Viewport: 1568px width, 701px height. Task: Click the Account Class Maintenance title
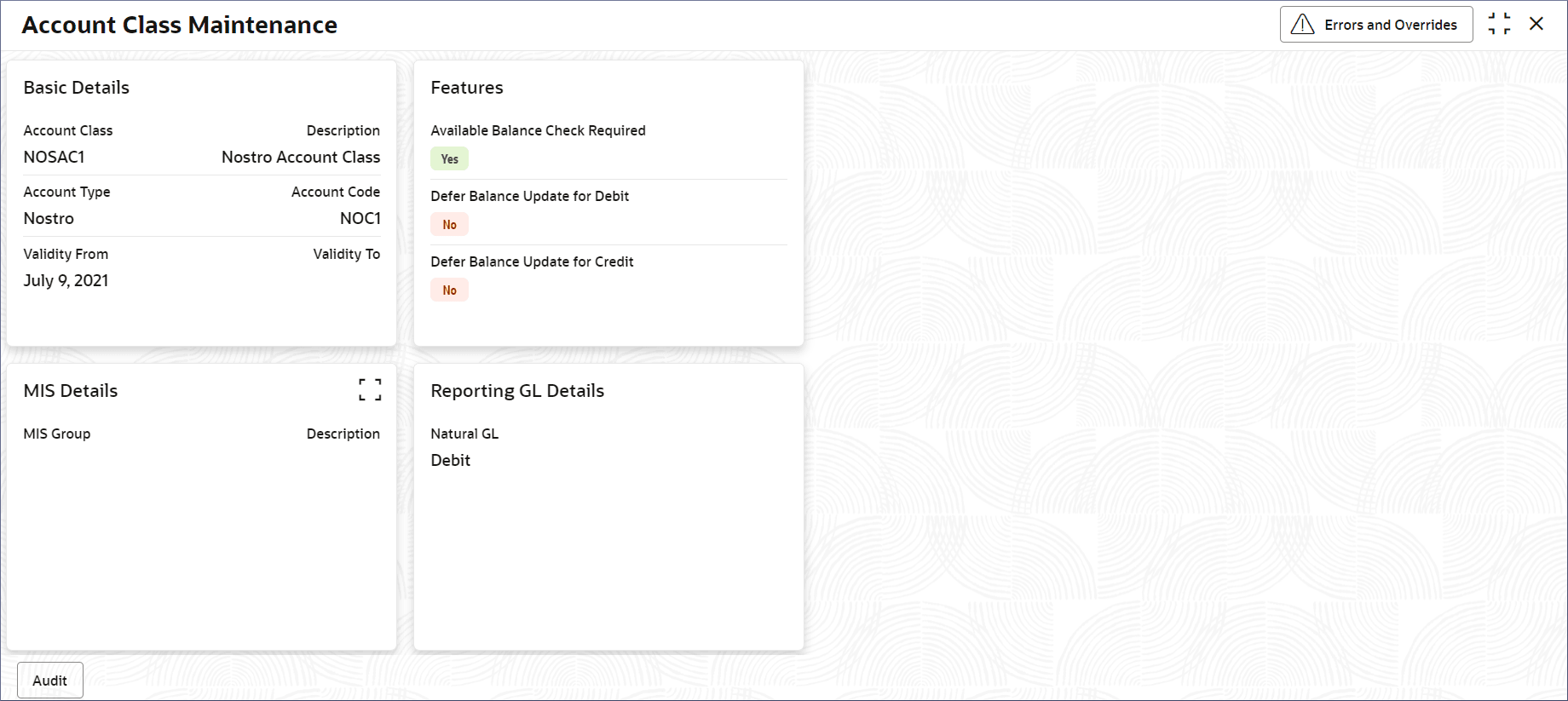click(180, 26)
